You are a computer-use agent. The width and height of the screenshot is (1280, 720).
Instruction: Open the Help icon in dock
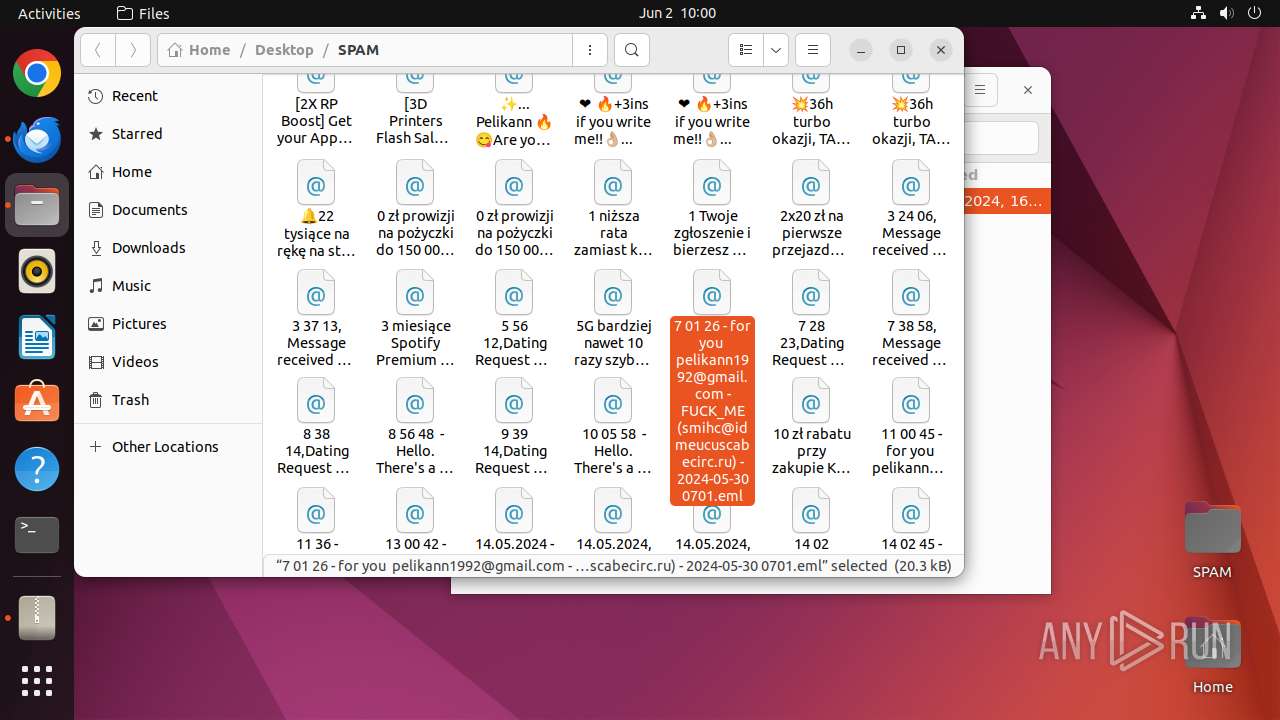coord(37,469)
